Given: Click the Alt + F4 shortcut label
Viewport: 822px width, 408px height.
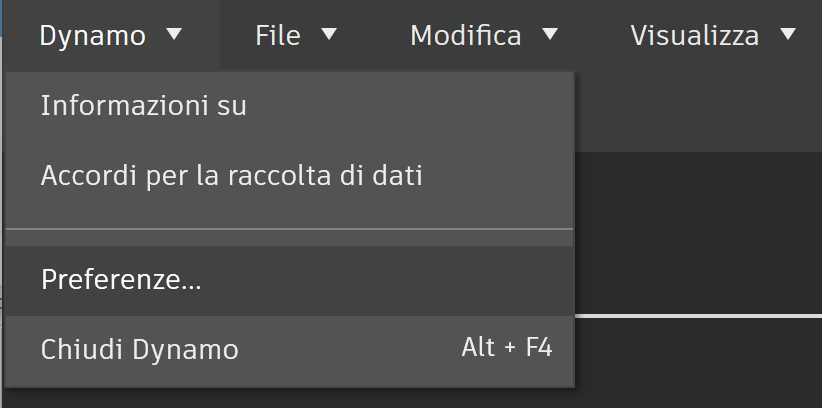Looking at the screenshot, I should tap(507, 348).
